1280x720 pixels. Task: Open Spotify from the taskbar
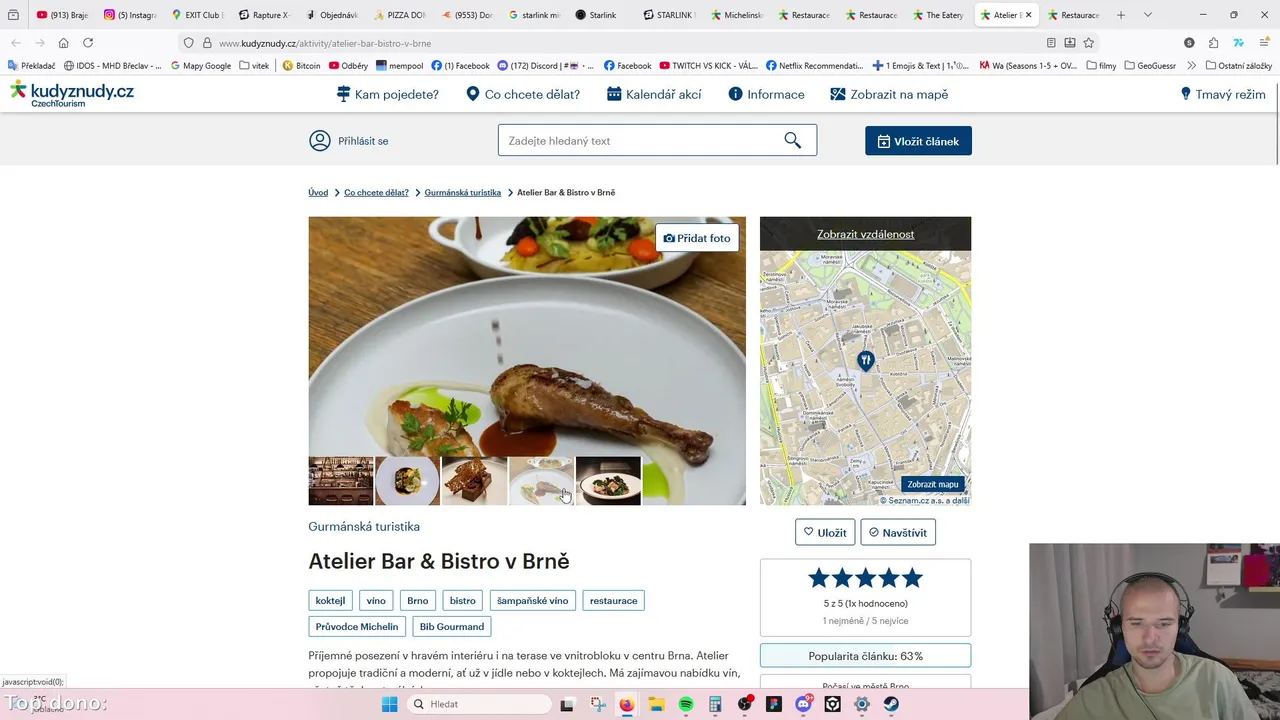point(686,704)
